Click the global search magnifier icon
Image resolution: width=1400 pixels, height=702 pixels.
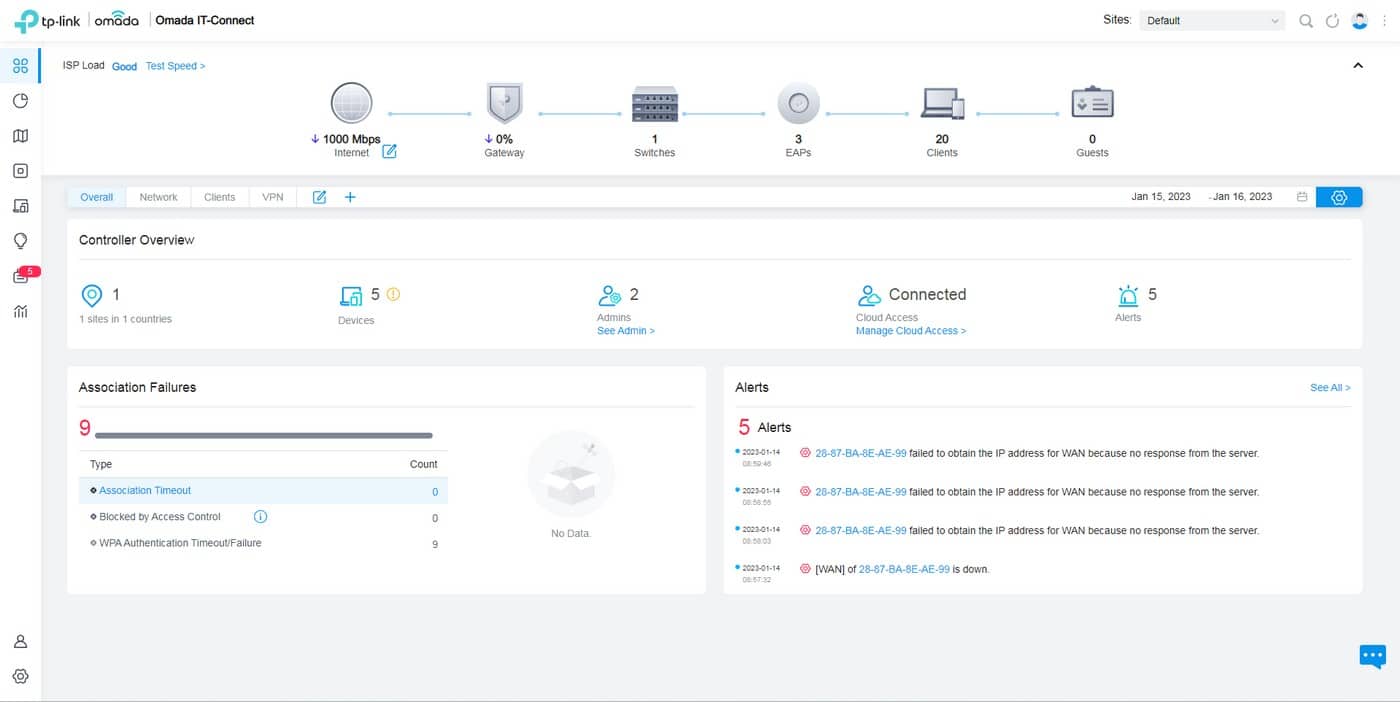pyautogui.click(x=1305, y=21)
